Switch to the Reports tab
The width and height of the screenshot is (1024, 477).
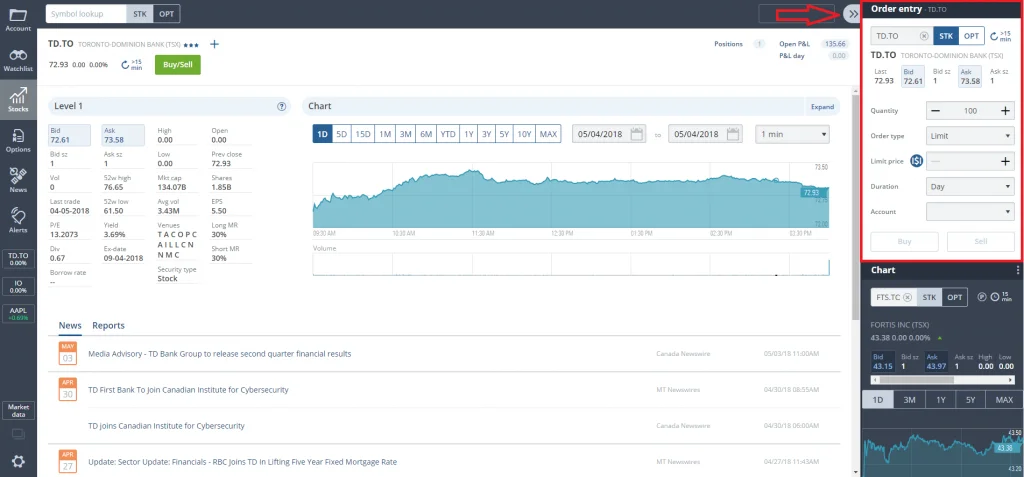108,326
